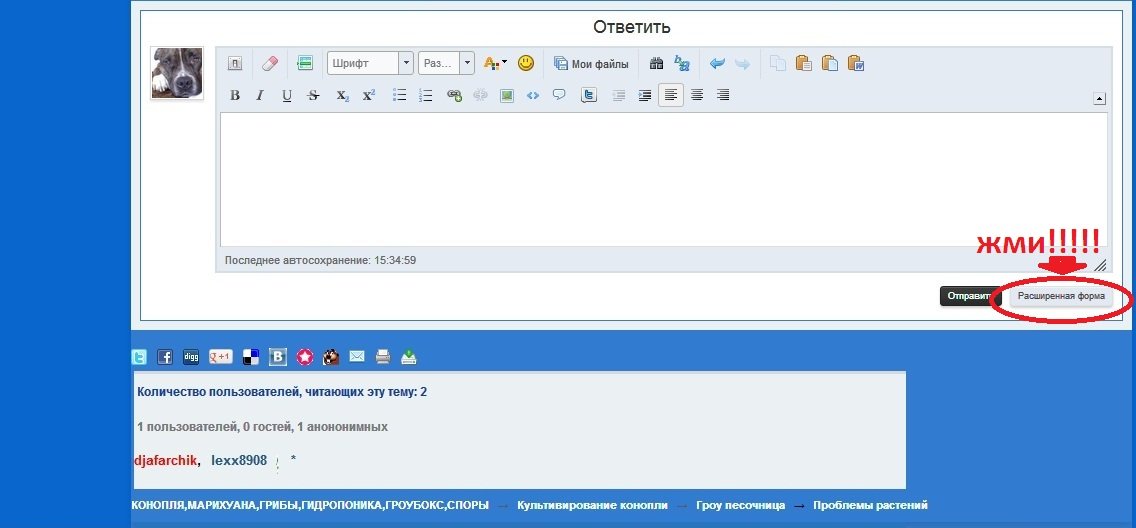Toggle italic formatting
The width and height of the screenshot is (1136, 528).
click(x=260, y=95)
